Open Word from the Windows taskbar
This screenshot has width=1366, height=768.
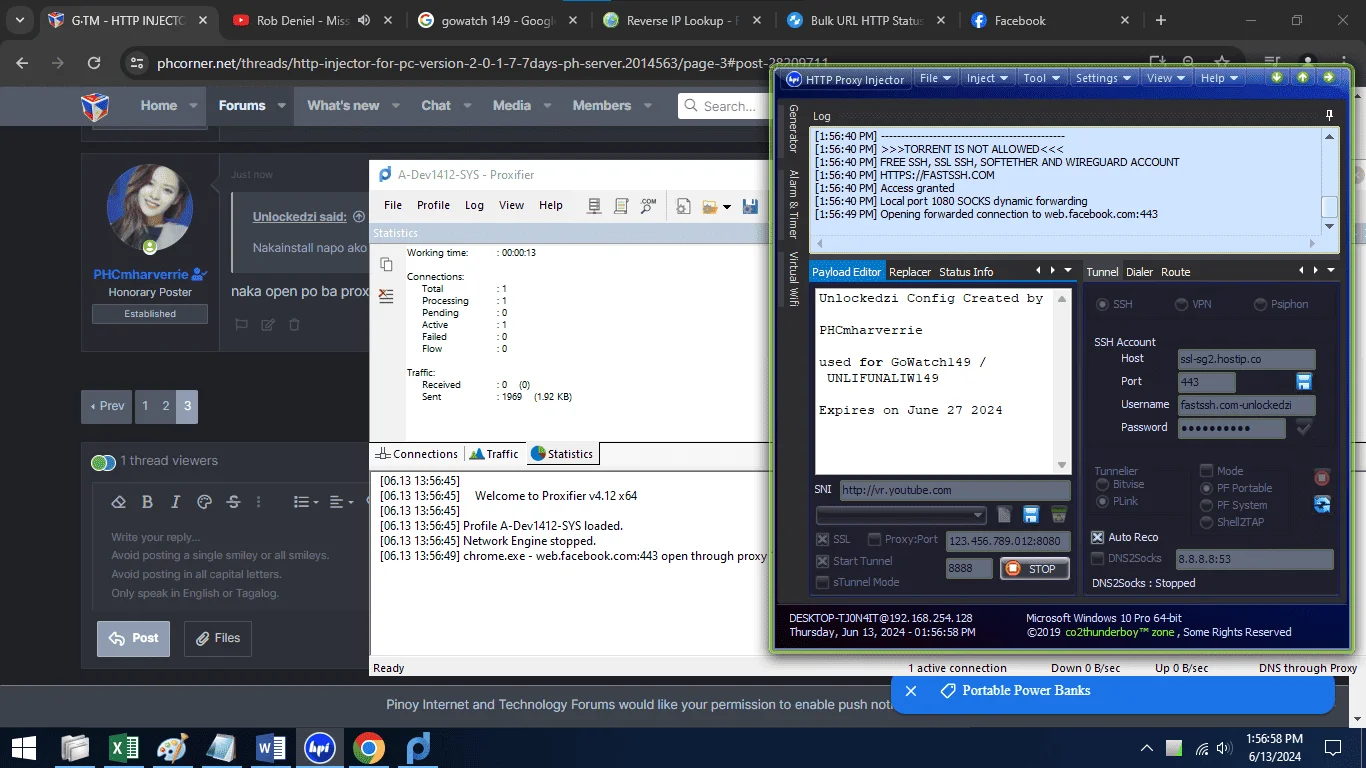tap(270, 748)
